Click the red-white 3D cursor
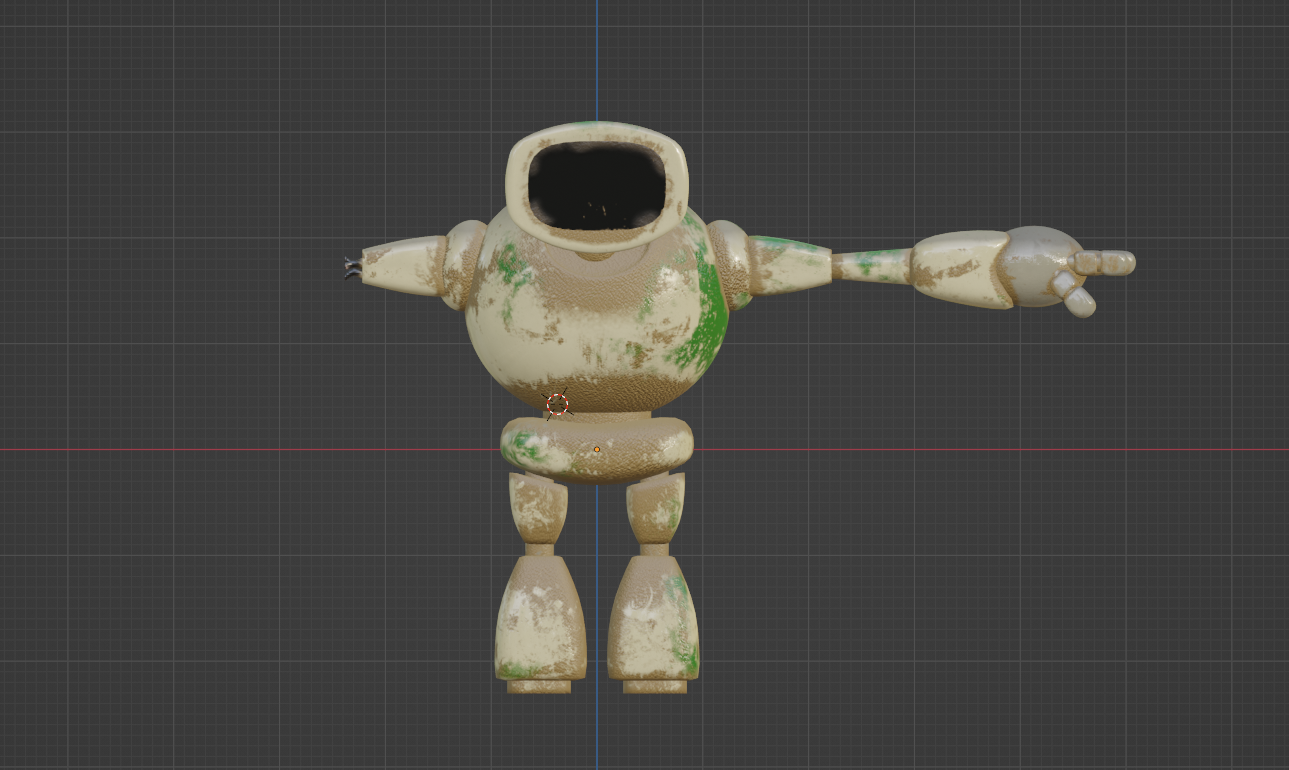This screenshot has height=770, width=1289. coord(557,404)
